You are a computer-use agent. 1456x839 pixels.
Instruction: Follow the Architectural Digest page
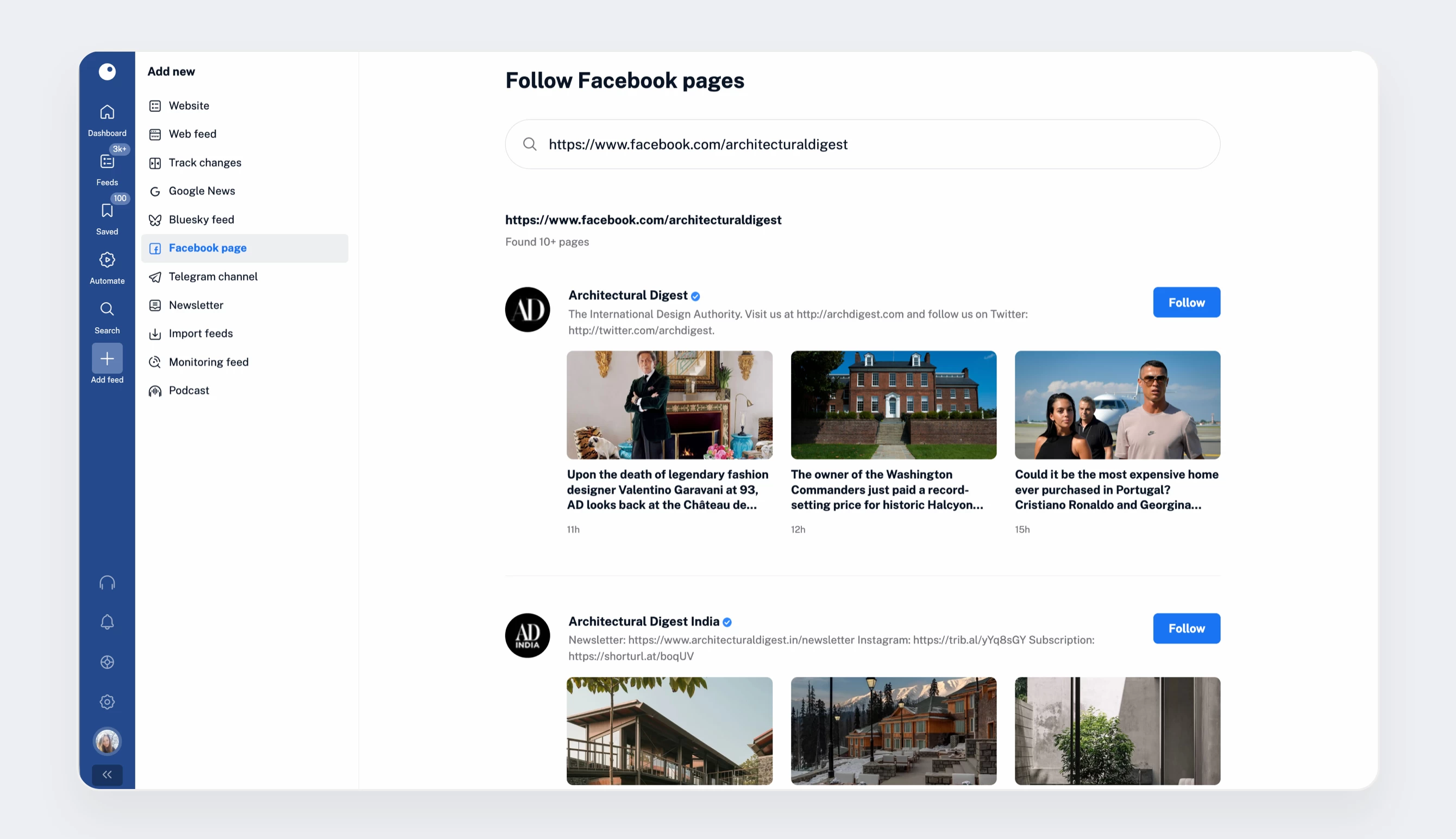1186,303
